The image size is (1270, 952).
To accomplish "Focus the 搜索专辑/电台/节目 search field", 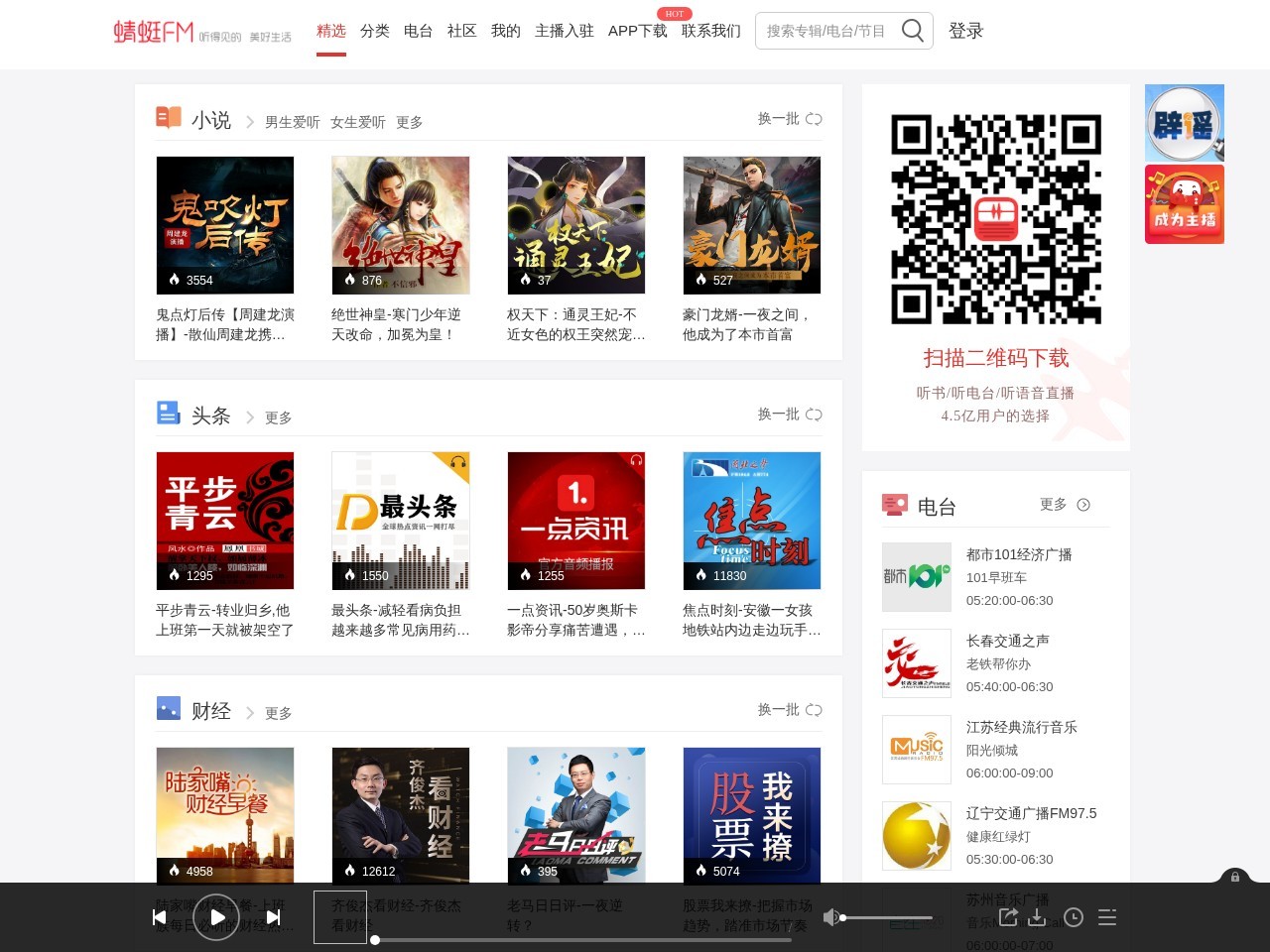I will [x=826, y=31].
